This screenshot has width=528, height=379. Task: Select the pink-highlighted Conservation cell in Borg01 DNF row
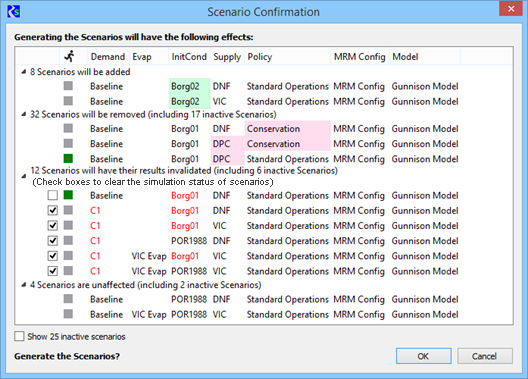pyautogui.click(x=288, y=129)
